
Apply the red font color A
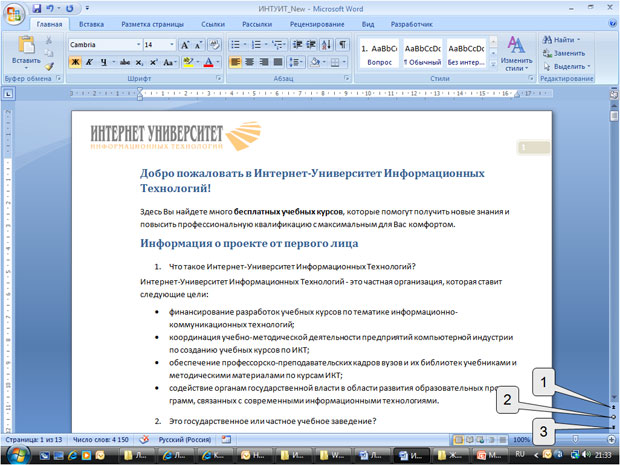point(208,62)
